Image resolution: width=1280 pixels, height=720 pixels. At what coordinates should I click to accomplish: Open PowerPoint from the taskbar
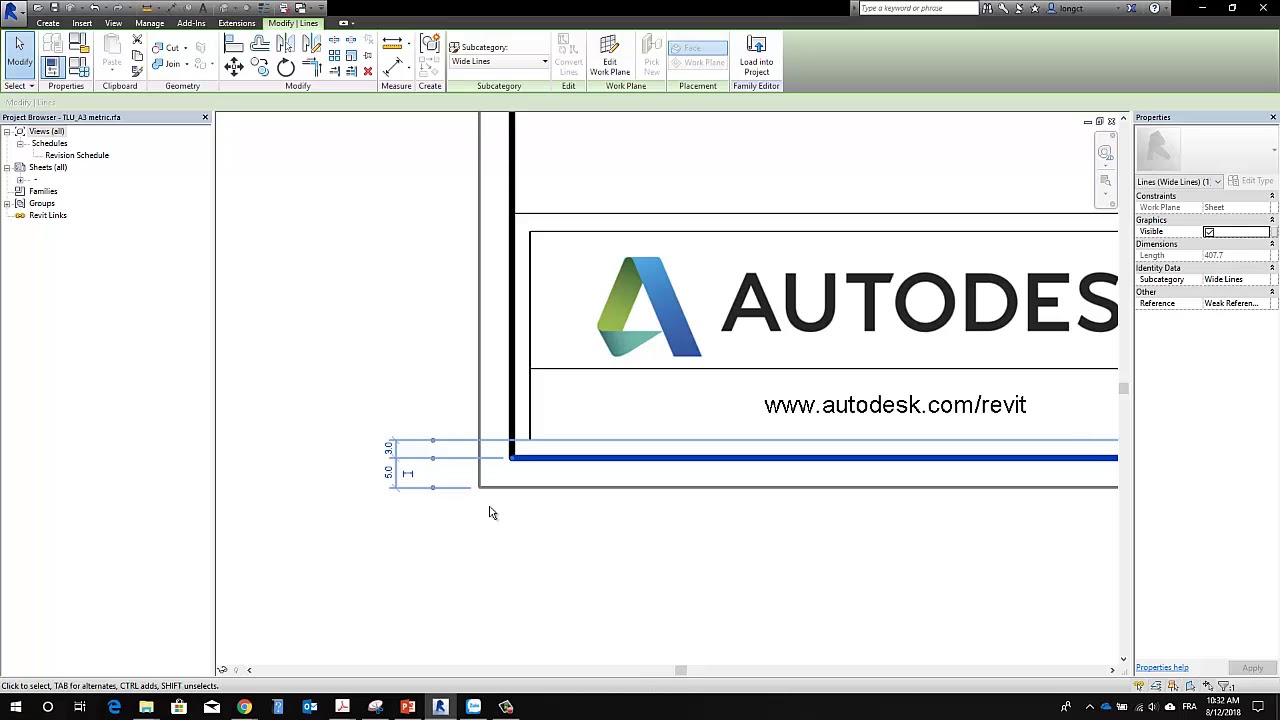[x=408, y=707]
